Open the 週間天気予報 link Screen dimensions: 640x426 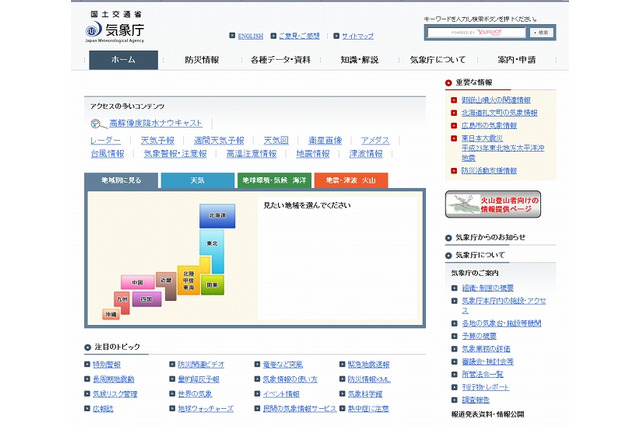[x=219, y=141]
